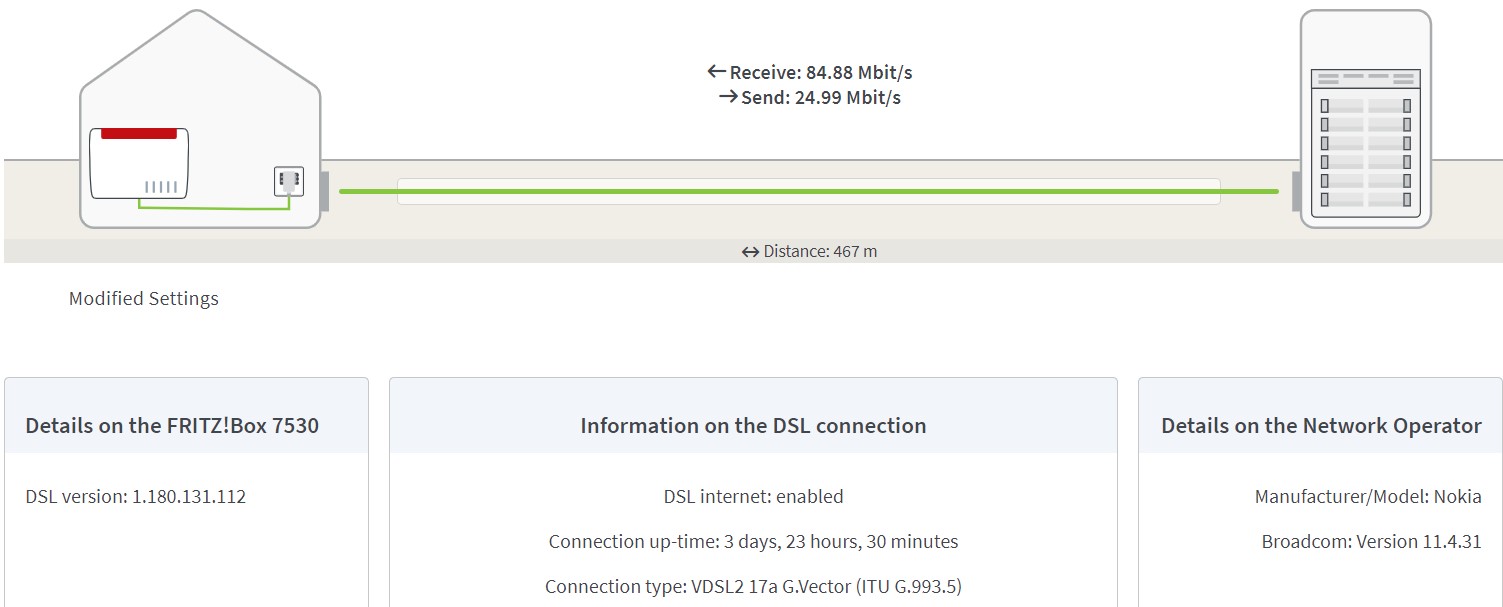Viewport: 1503px width, 607px height.
Task: Click the Manufacturer/Model Nokia entry
Action: point(1368,496)
